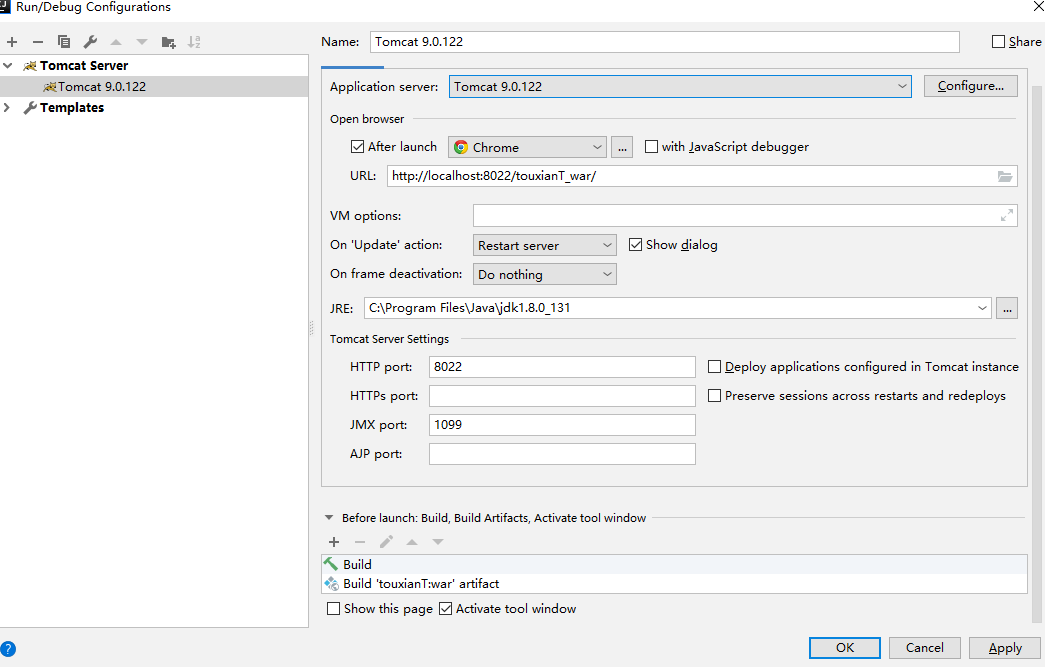
Task: Expand the VM options field
Action: 1006,215
